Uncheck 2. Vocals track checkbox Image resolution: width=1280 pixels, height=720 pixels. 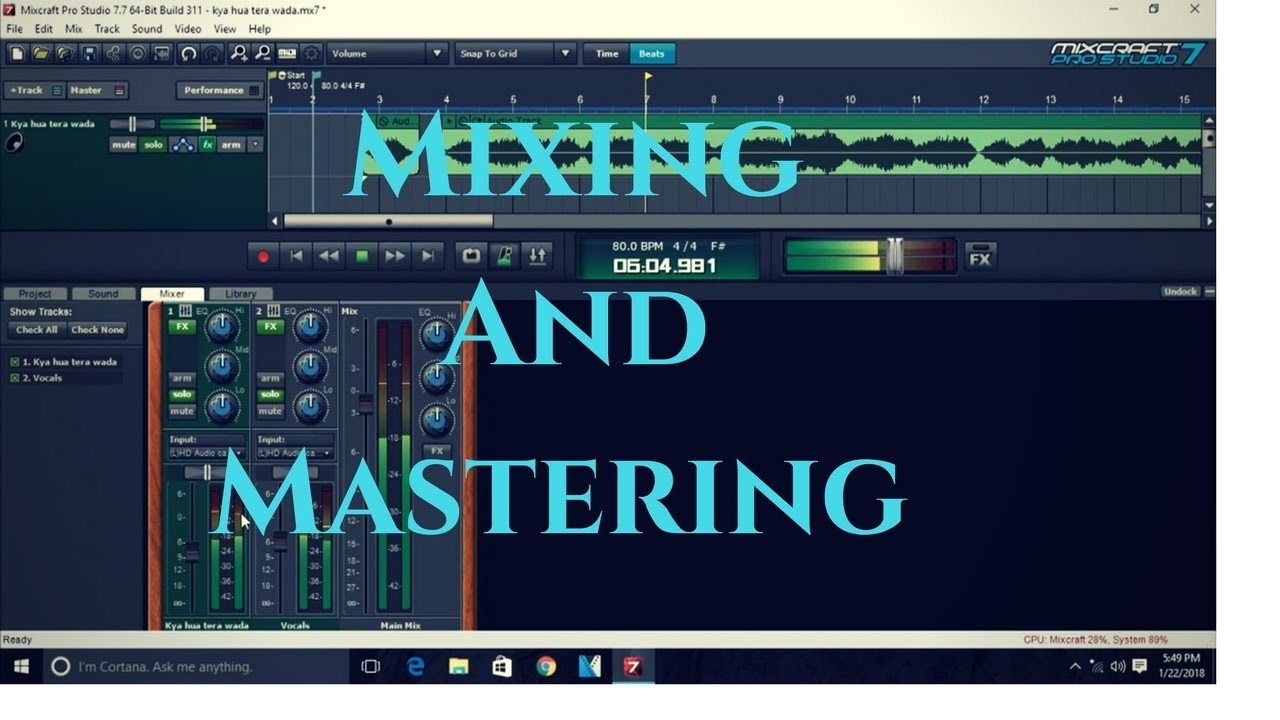(15, 378)
